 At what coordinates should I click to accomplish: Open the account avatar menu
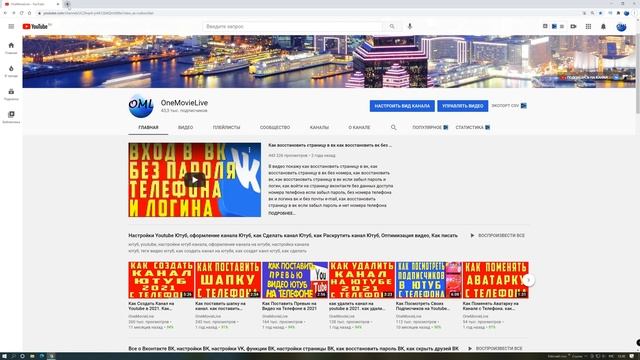pos(621,27)
